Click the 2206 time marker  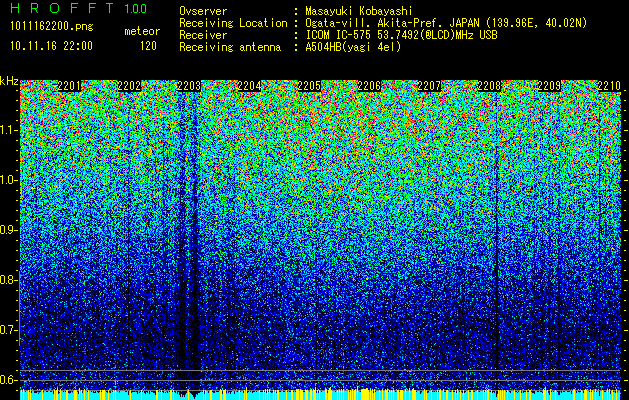369,86
